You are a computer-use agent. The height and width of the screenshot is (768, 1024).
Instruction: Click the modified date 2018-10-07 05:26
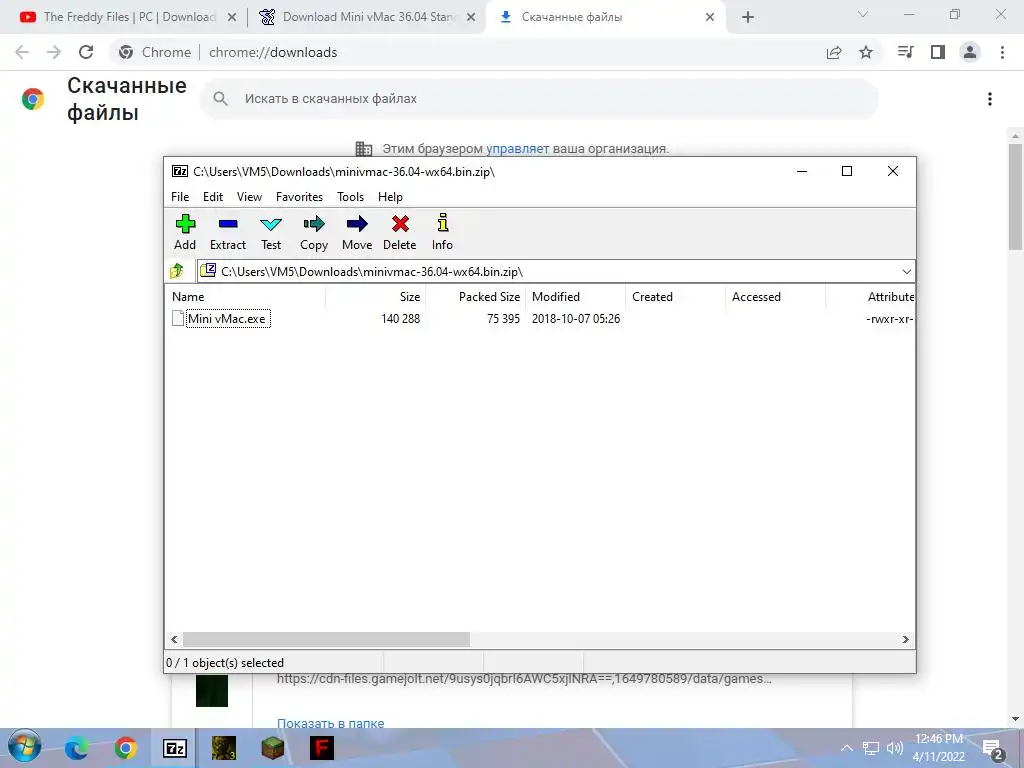[575, 319]
